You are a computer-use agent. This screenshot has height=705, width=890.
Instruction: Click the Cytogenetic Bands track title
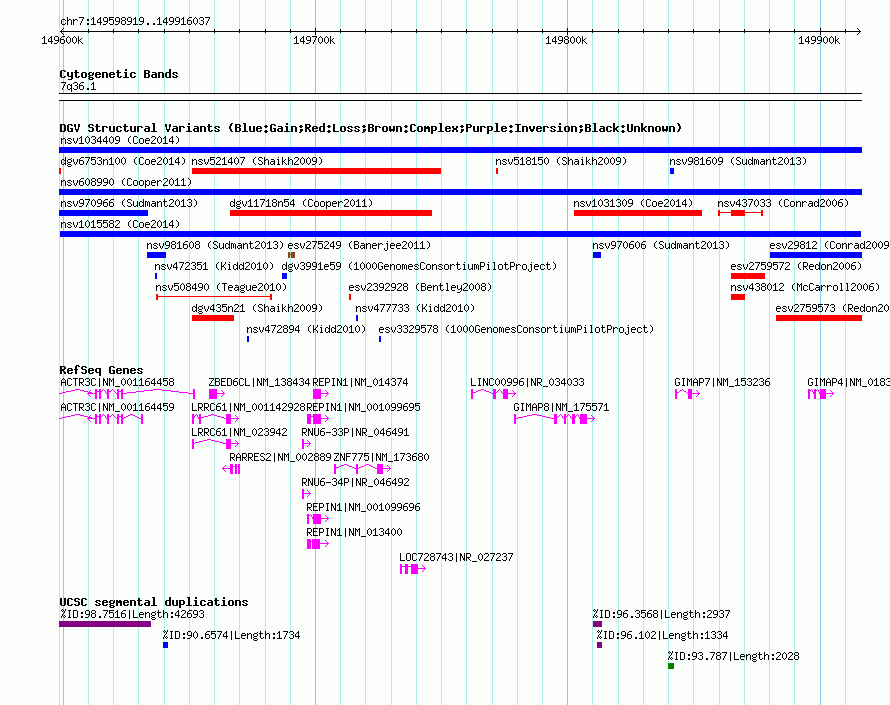119,74
